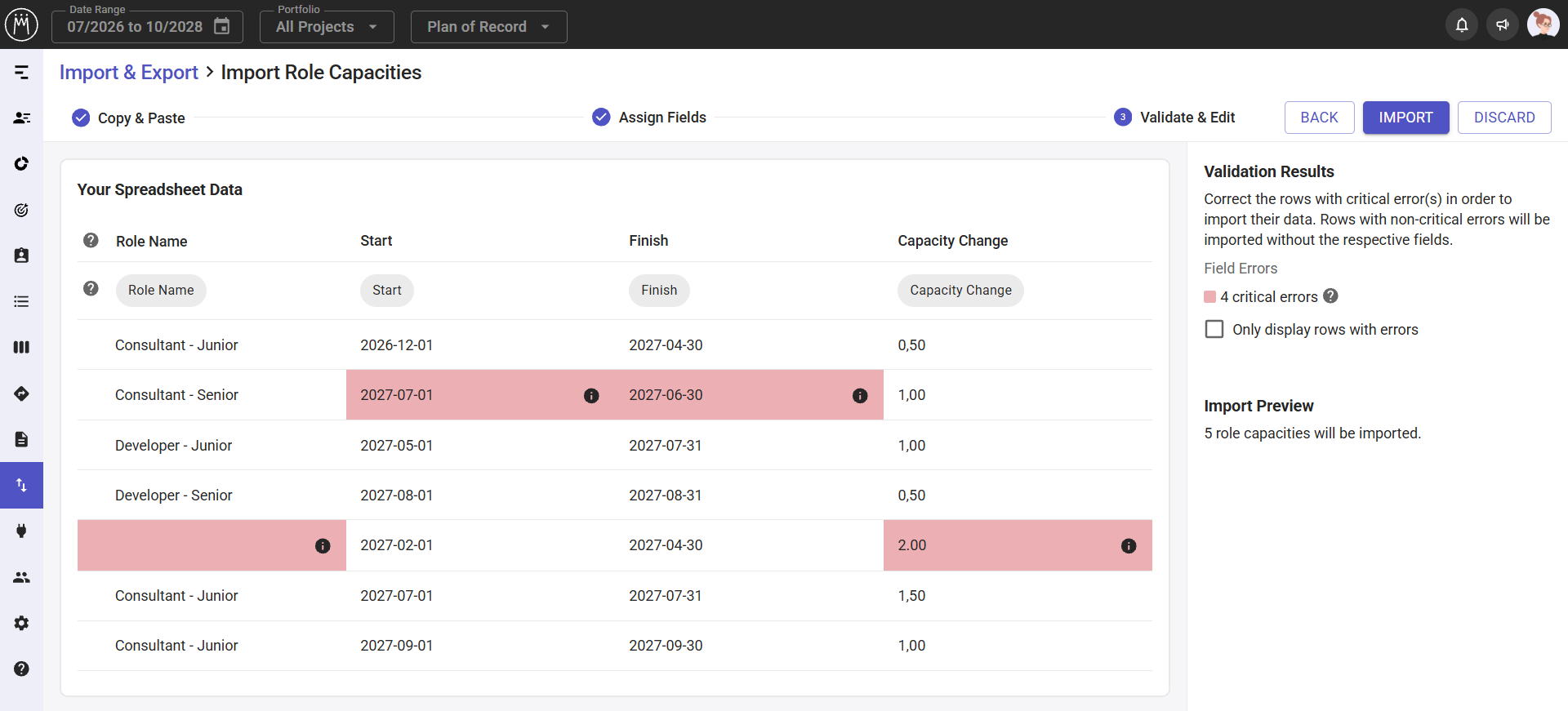Select the Validate & Edit step

tap(1174, 118)
